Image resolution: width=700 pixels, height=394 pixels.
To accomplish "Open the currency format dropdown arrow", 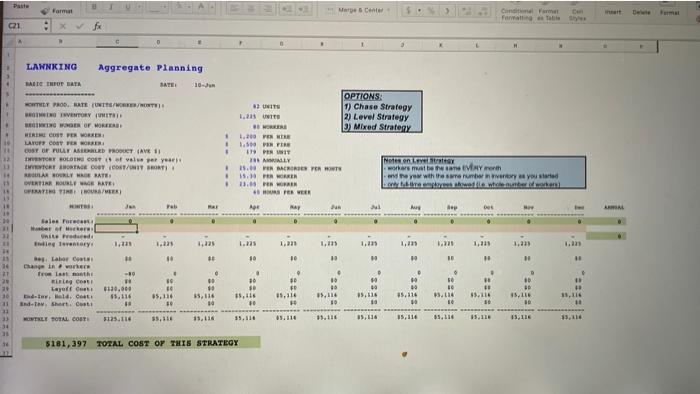I will pyautogui.click(x=419, y=10).
